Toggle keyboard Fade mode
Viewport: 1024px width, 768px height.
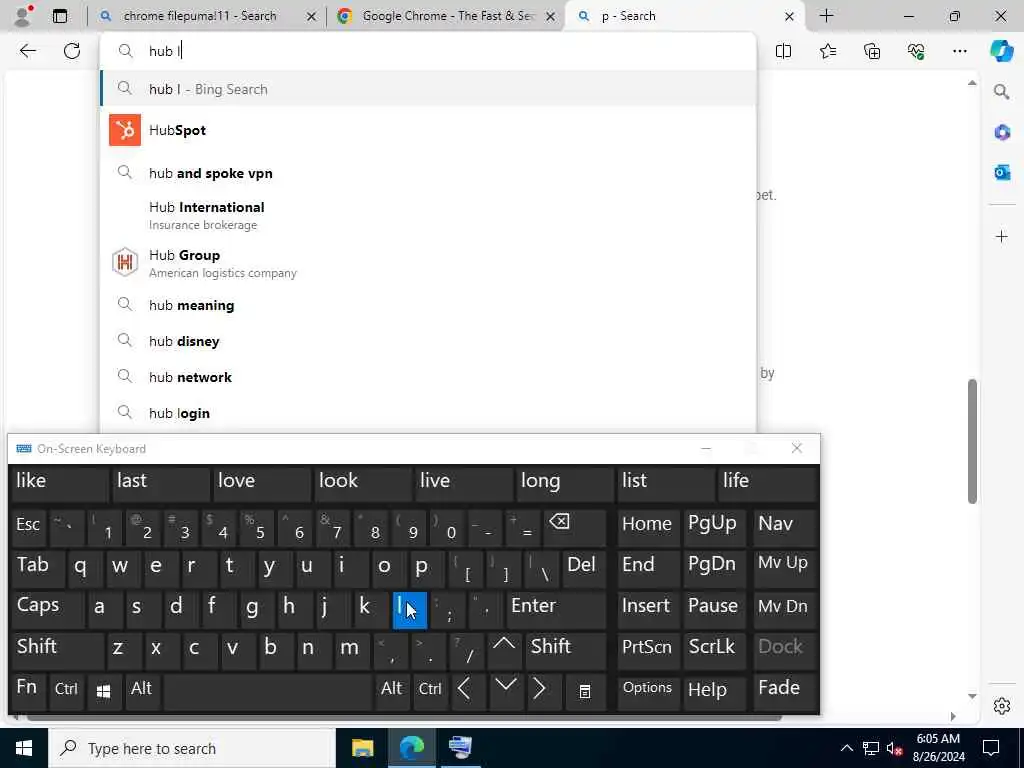pyautogui.click(x=784, y=692)
